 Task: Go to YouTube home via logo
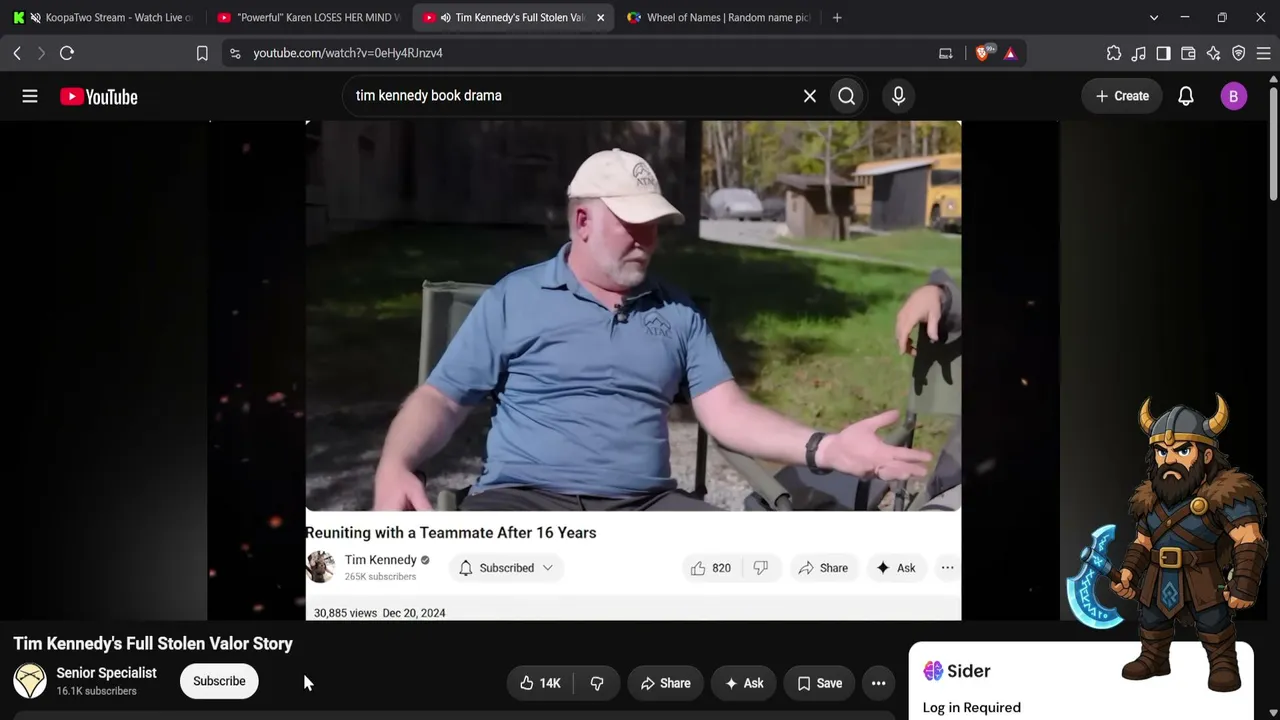click(99, 96)
